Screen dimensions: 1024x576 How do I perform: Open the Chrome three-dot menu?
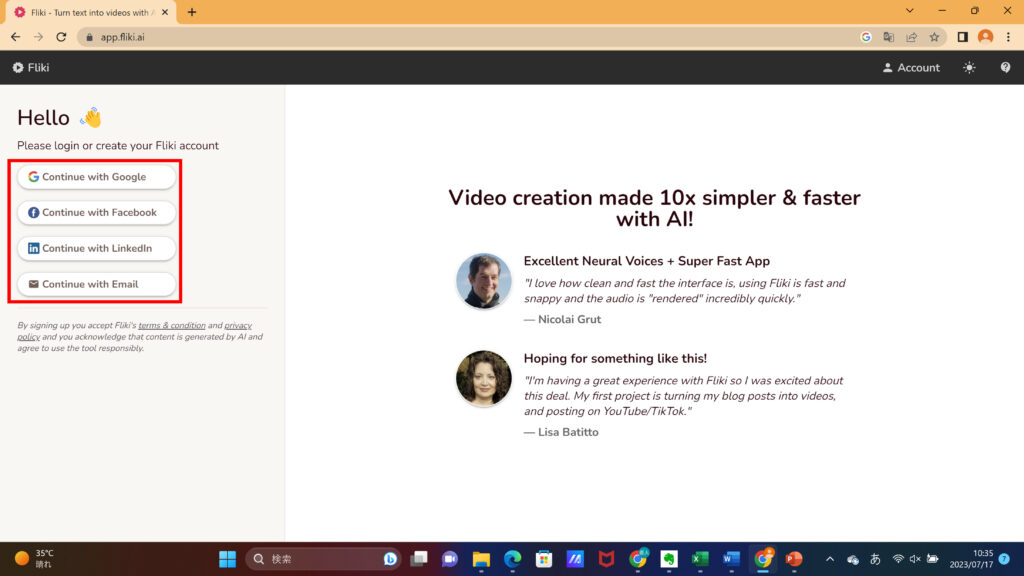[x=1008, y=37]
